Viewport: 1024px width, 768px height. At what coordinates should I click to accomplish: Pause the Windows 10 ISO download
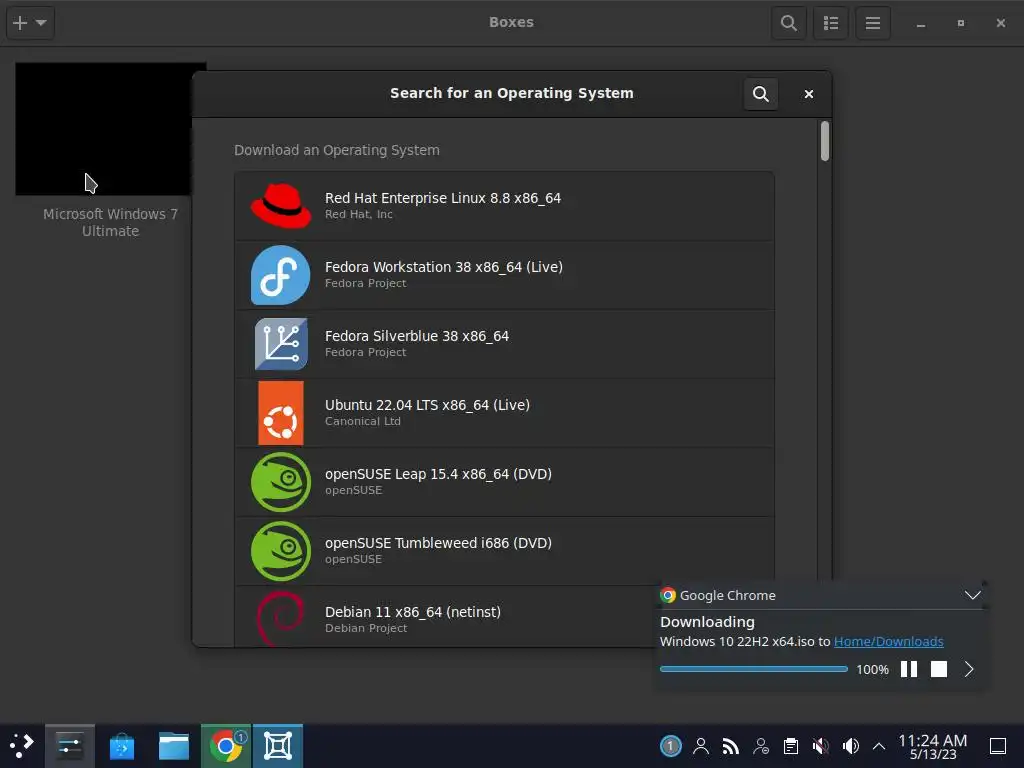coord(908,669)
